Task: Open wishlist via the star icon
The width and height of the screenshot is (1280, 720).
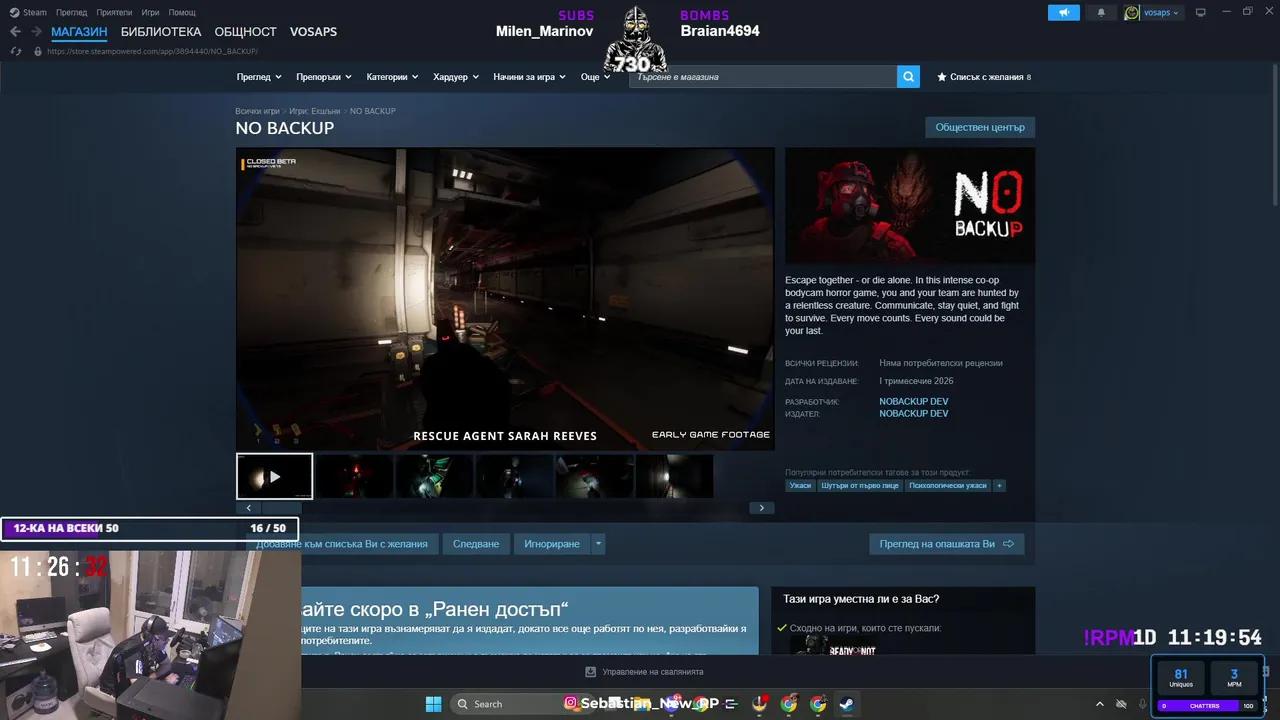Action: (940, 76)
